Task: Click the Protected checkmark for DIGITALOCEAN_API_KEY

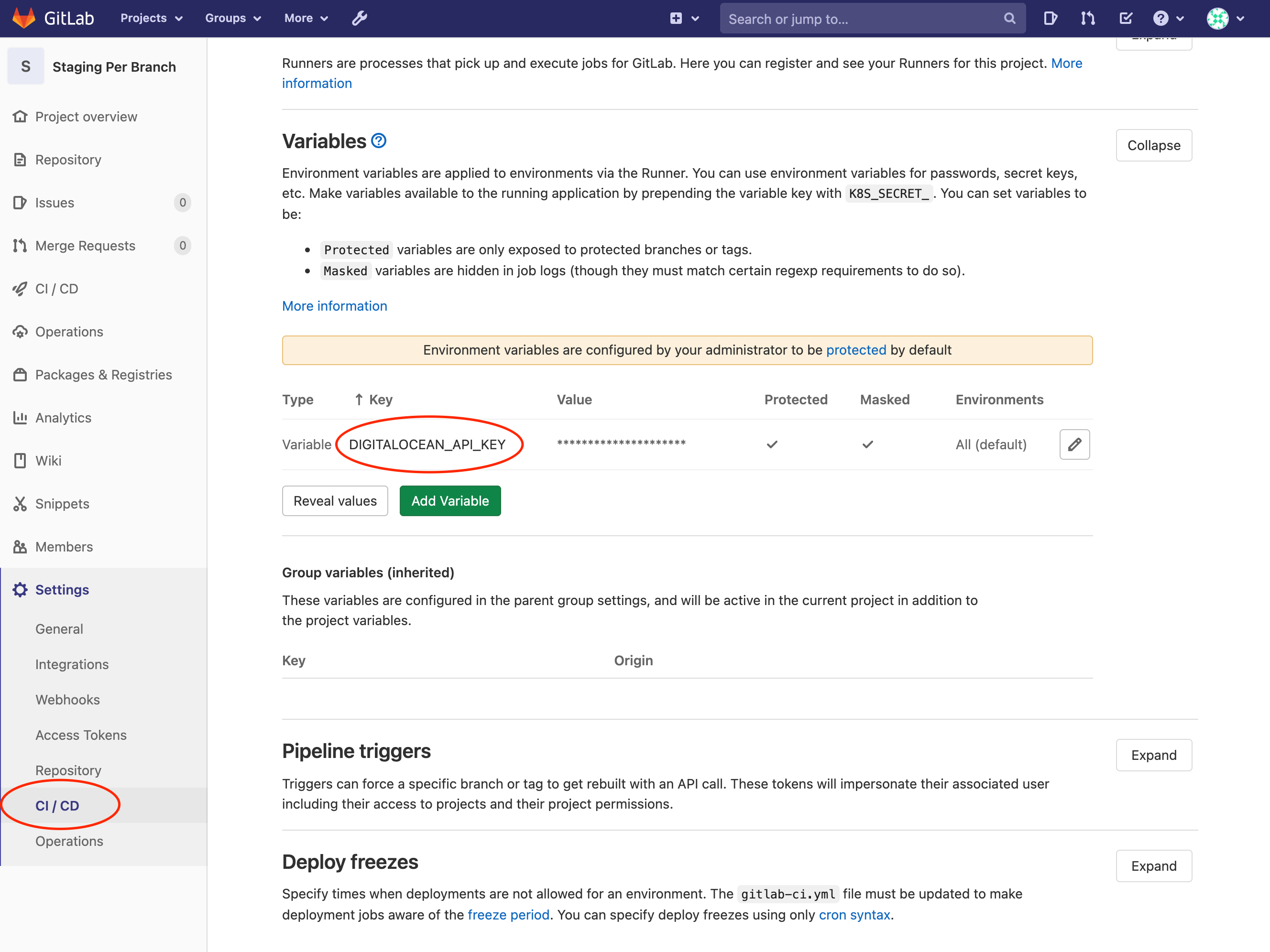Action: point(772,444)
